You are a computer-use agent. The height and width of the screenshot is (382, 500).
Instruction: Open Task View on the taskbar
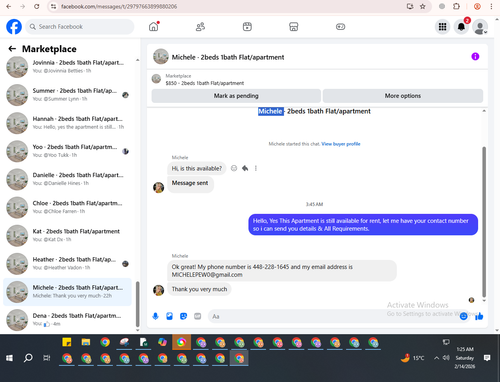click(47, 358)
